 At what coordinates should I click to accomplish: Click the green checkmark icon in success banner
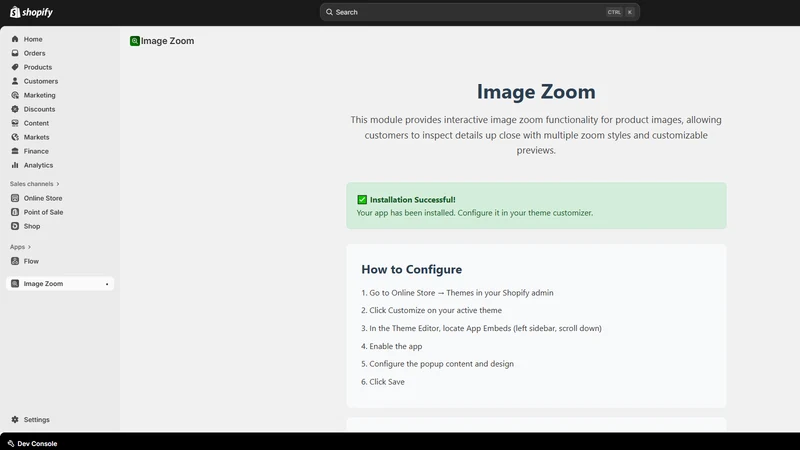click(362, 199)
